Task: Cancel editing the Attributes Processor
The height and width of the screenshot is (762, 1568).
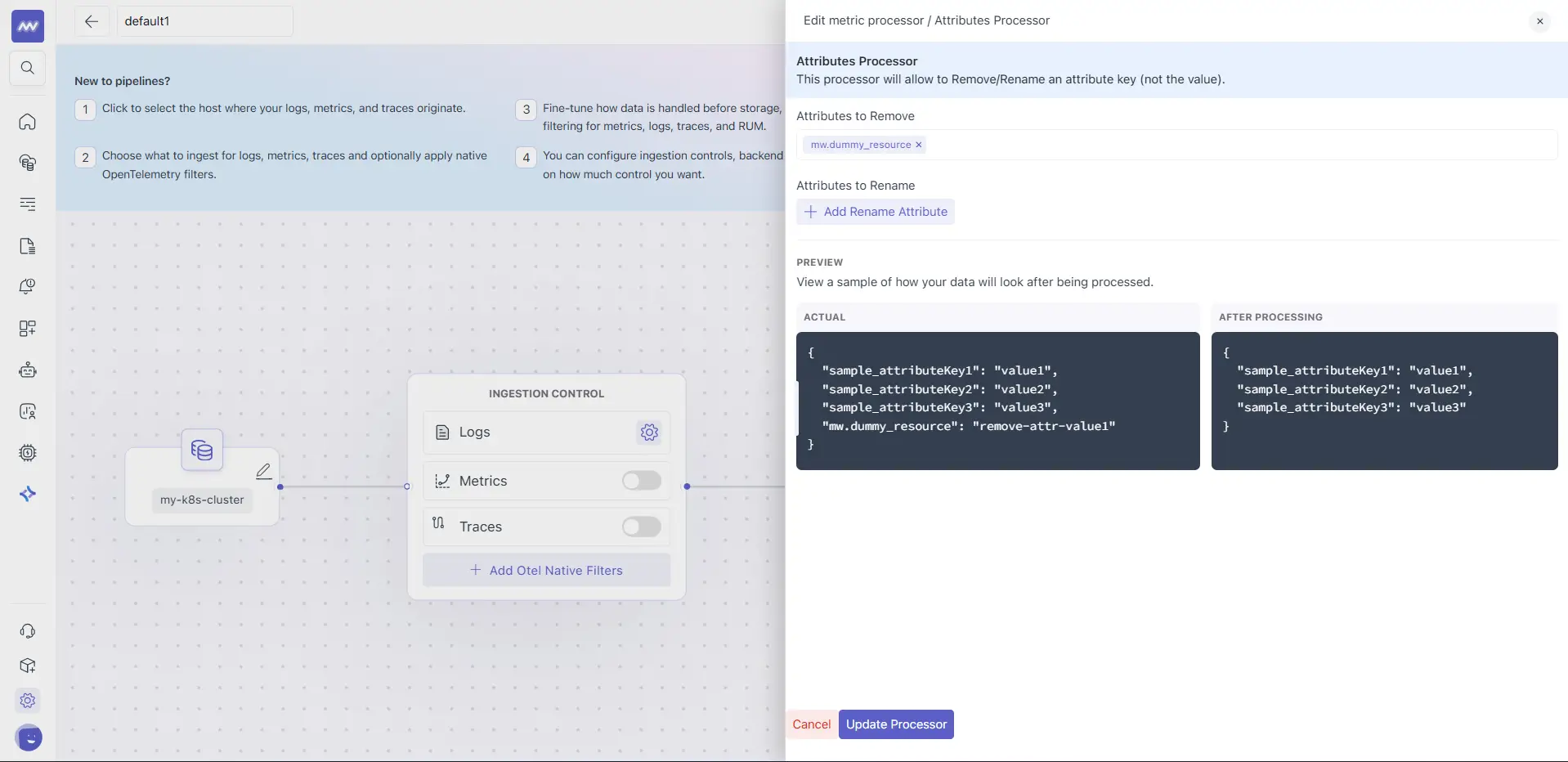Action: click(x=812, y=724)
